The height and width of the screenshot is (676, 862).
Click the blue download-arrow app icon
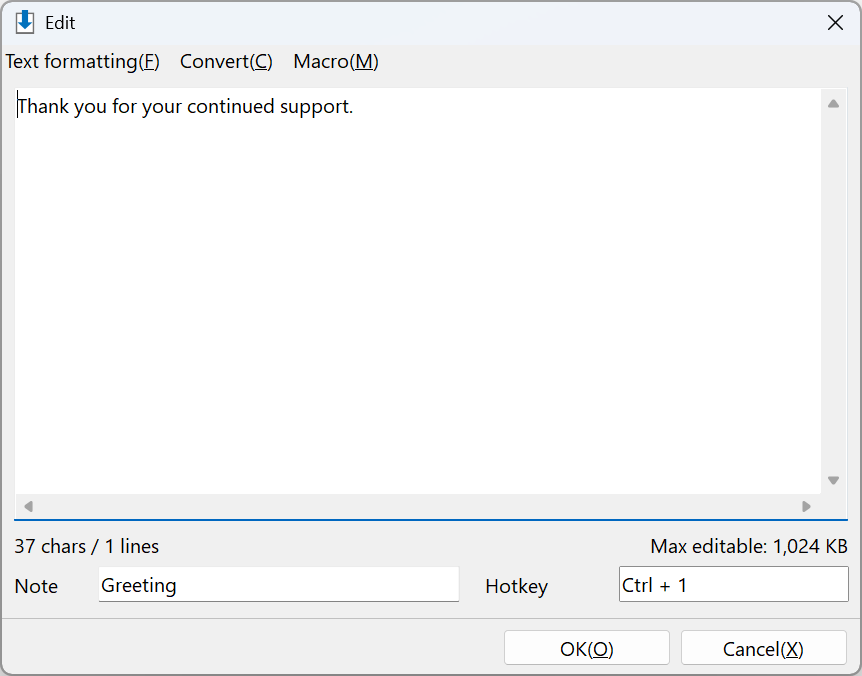(25, 23)
